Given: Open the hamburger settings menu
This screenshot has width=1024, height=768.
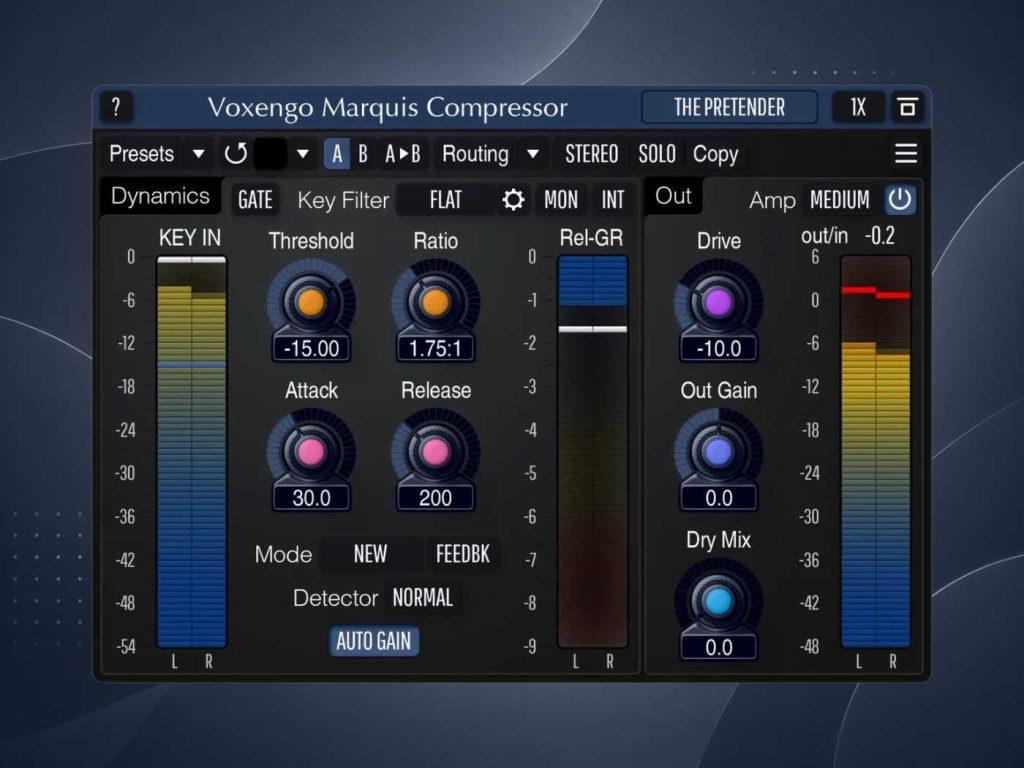Looking at the screenshot, I should 906,153.
